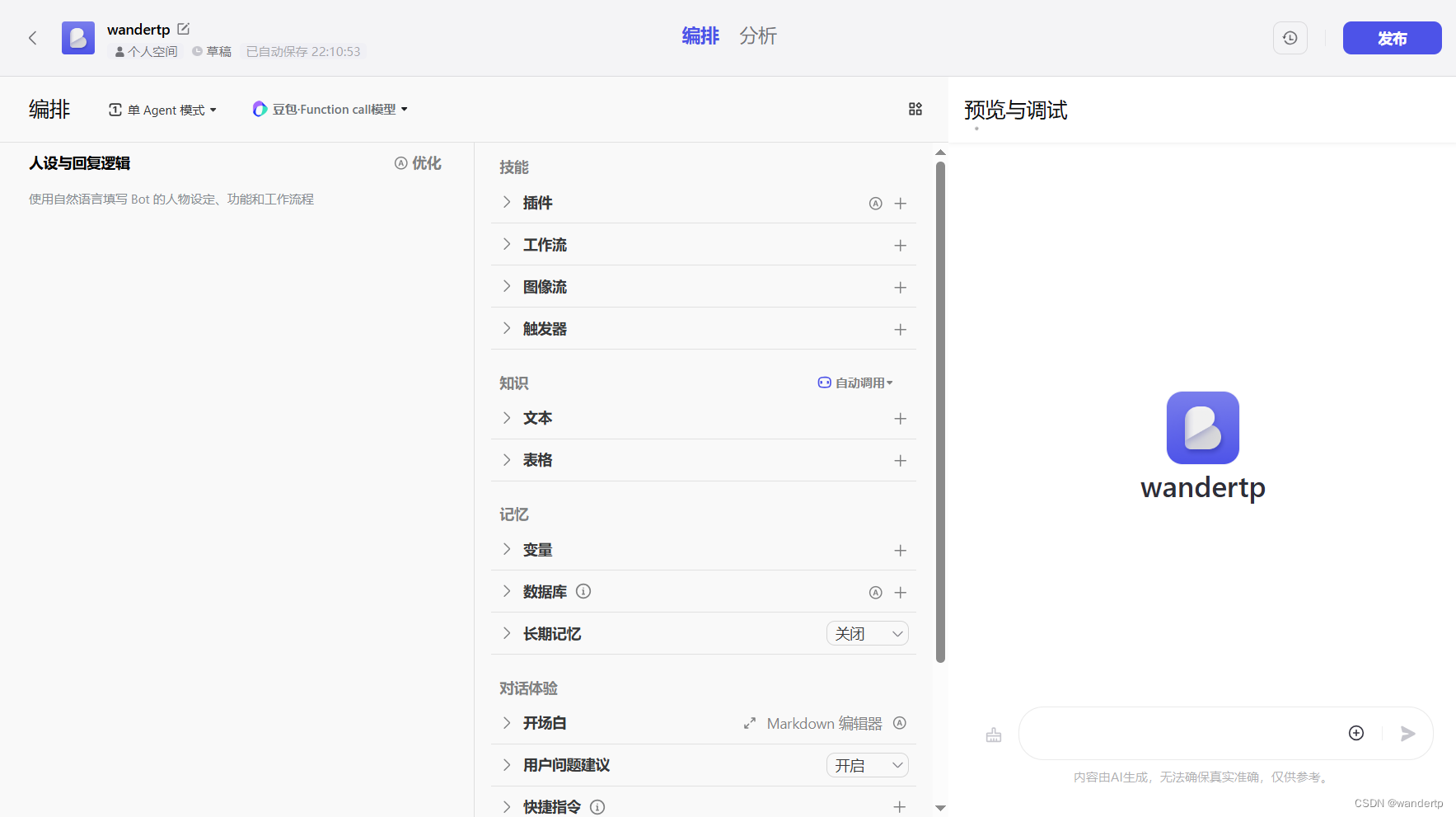Auto-generate 开场白 via the A icon
Image resolution: width=1456 pixels, height=817 pixels.
[900, 723]
